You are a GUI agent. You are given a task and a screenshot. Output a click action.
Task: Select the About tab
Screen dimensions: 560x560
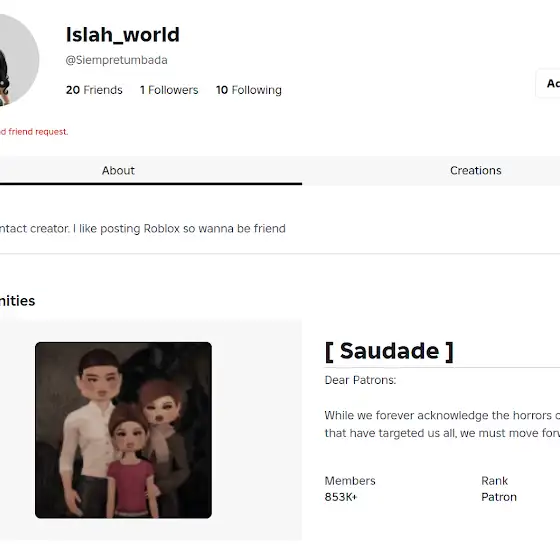[x=118, y=170]
